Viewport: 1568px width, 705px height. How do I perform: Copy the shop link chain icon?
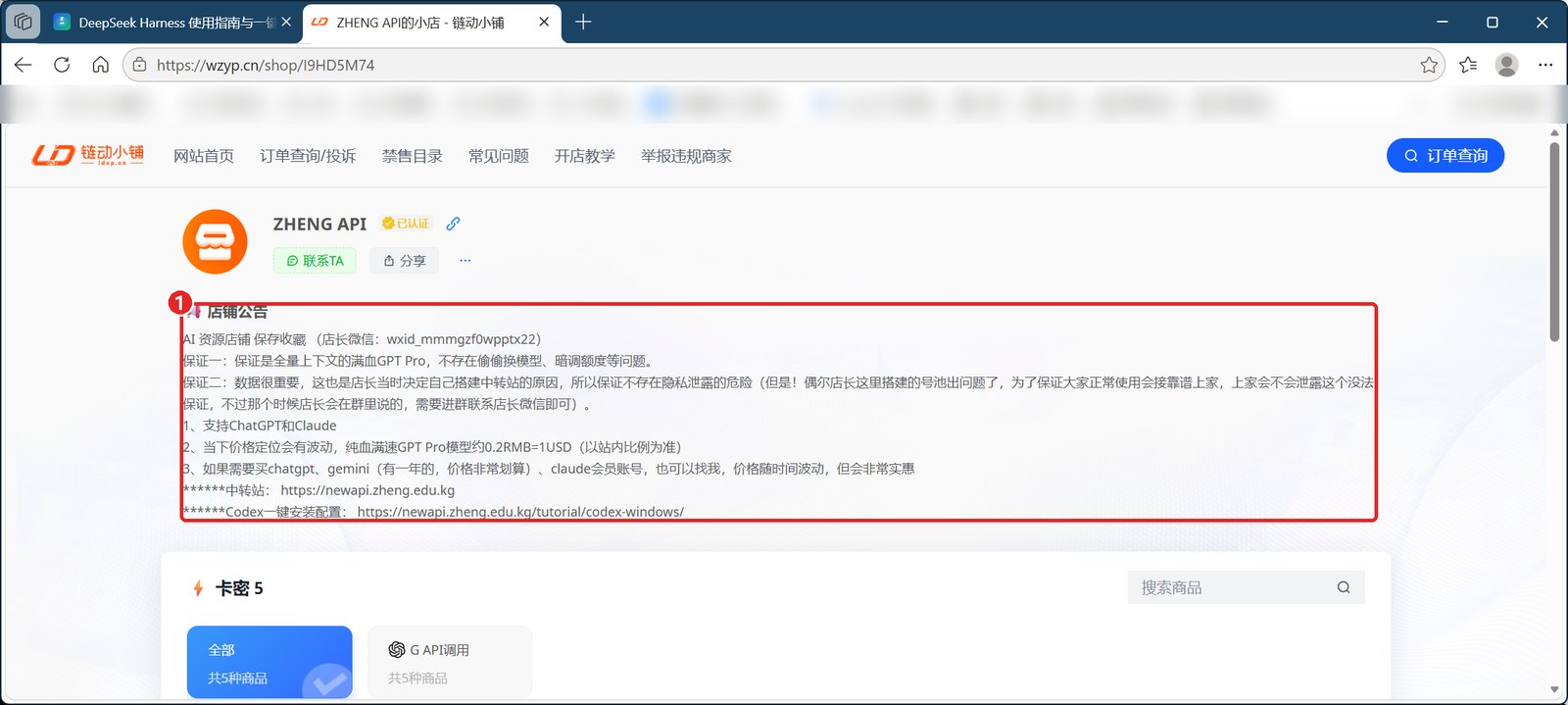click(x=453, y=224)
